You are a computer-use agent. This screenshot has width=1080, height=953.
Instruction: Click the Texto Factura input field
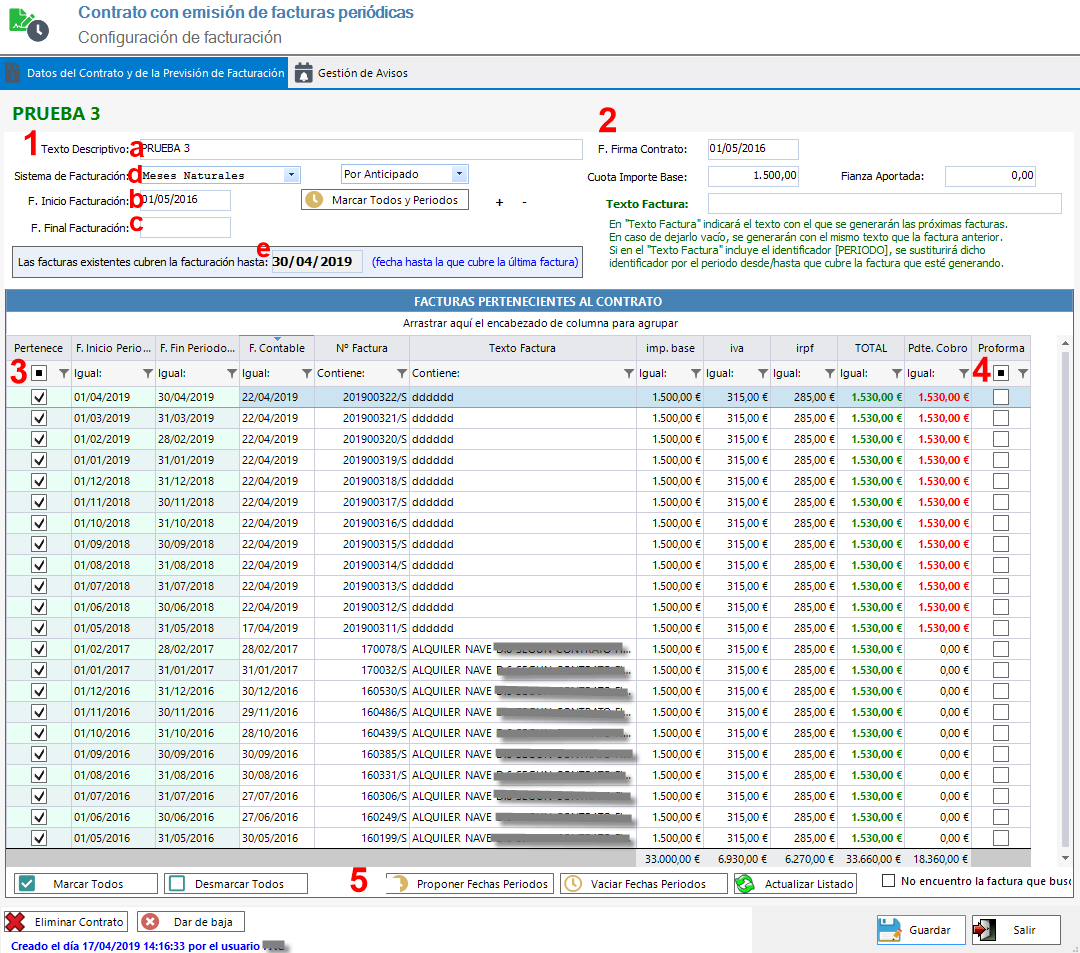(x=884, y=204)
